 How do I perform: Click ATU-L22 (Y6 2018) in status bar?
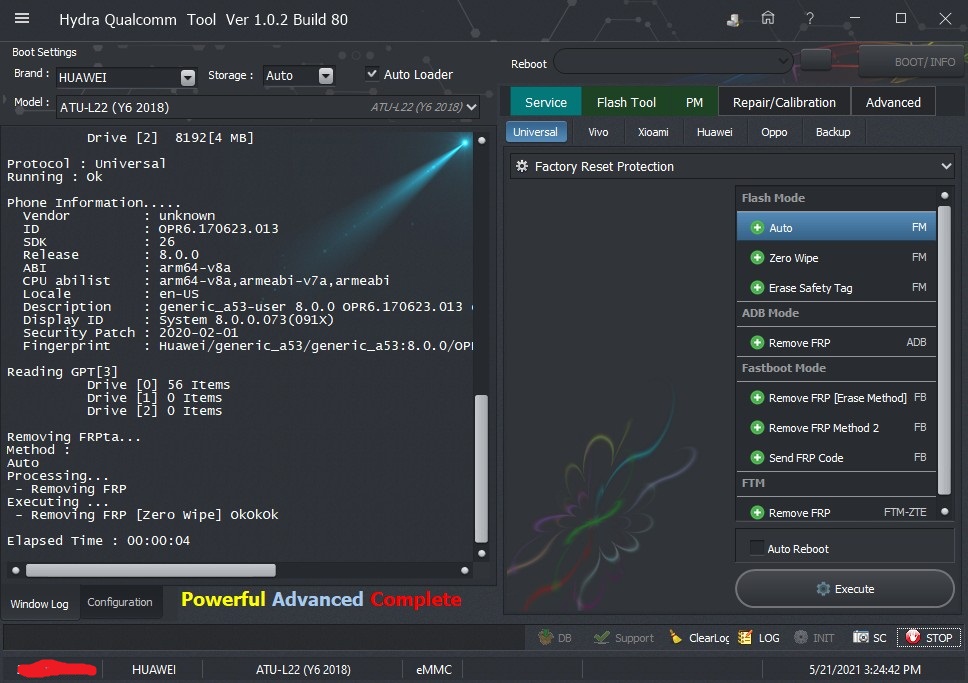pyautogui.click(x=303, y=669)
